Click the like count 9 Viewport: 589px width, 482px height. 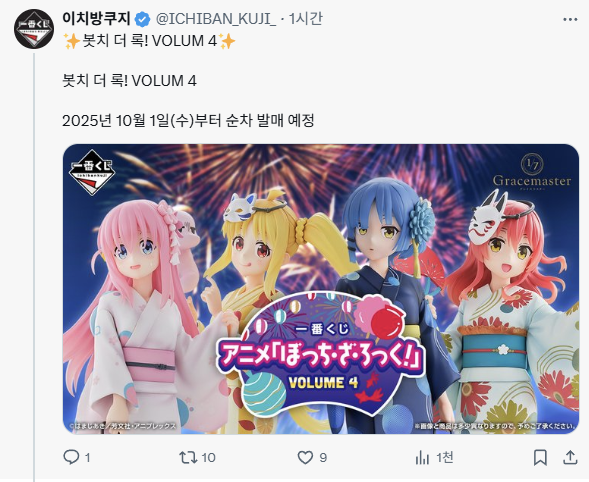[x=323, y=458]
